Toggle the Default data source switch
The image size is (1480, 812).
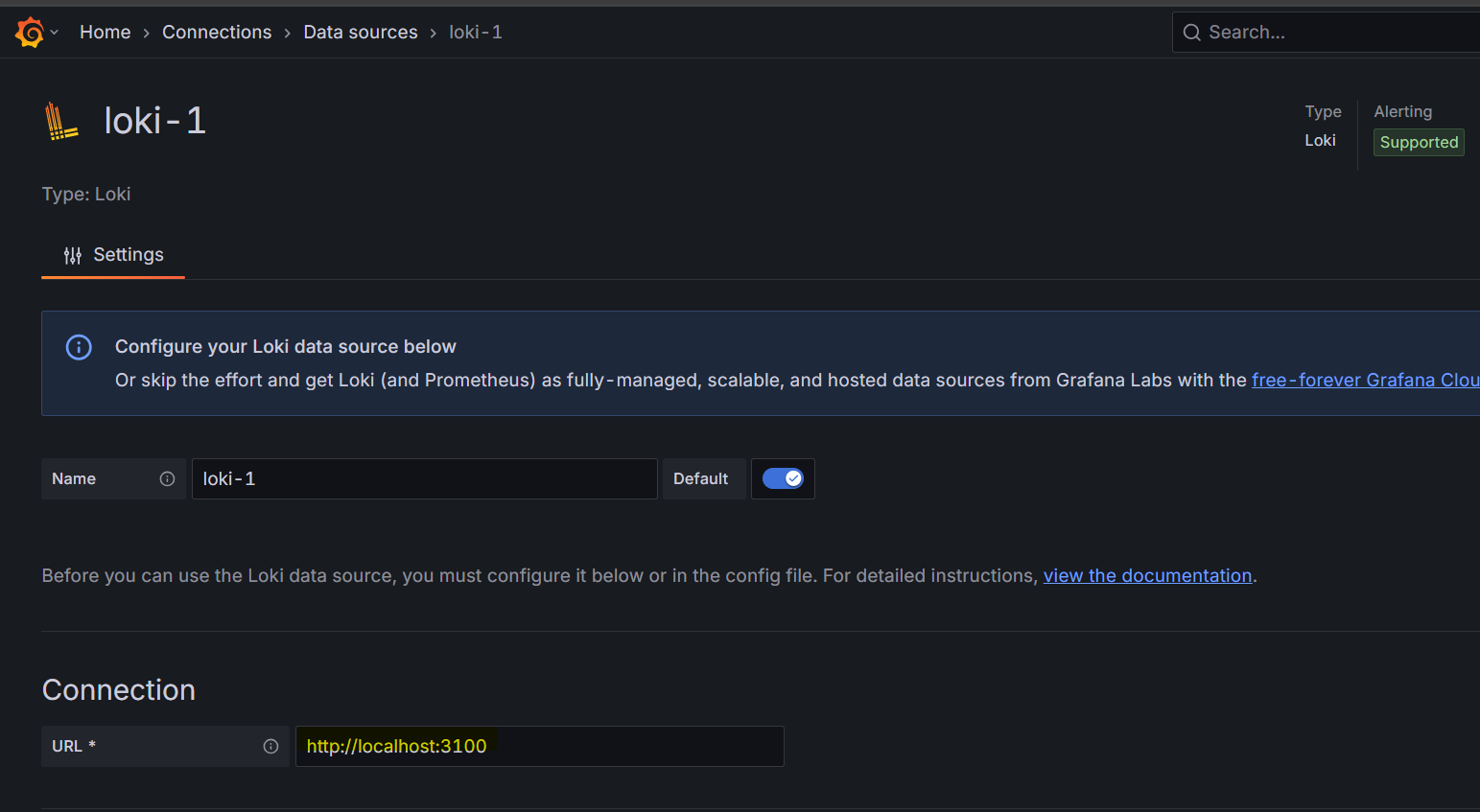click(783, 479)
